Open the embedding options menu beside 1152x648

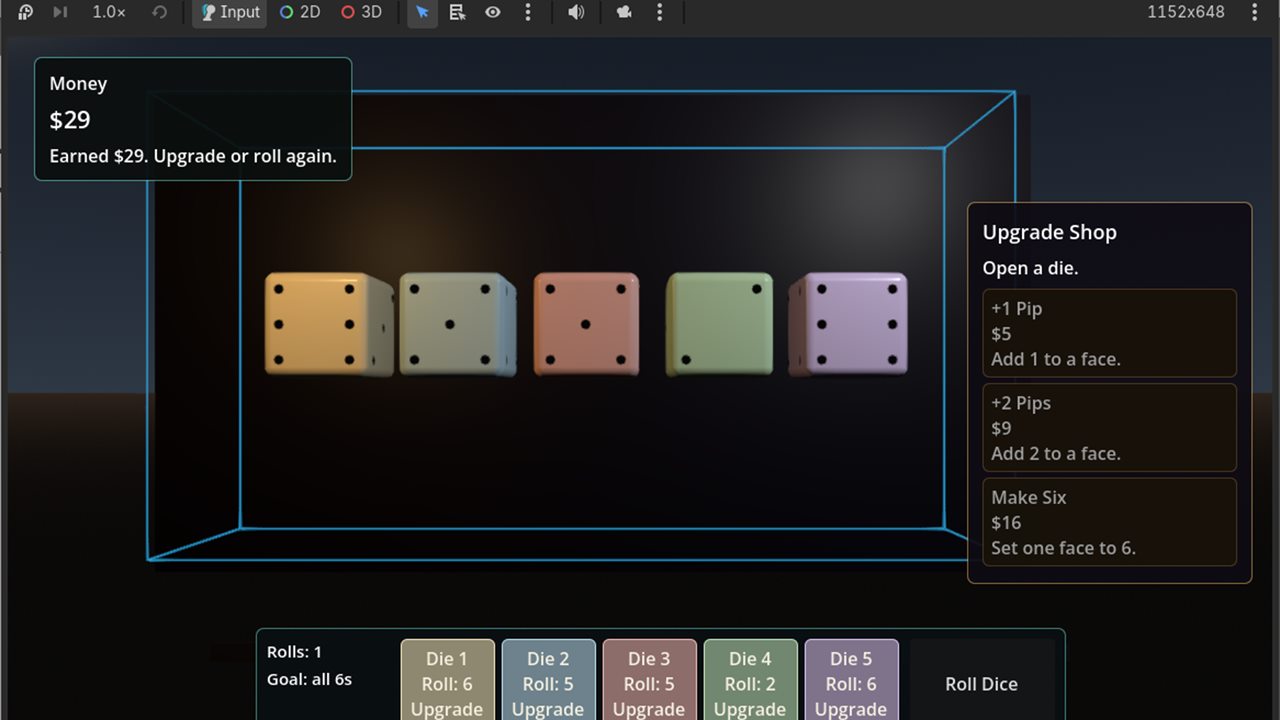click(x=1255, y=12)
